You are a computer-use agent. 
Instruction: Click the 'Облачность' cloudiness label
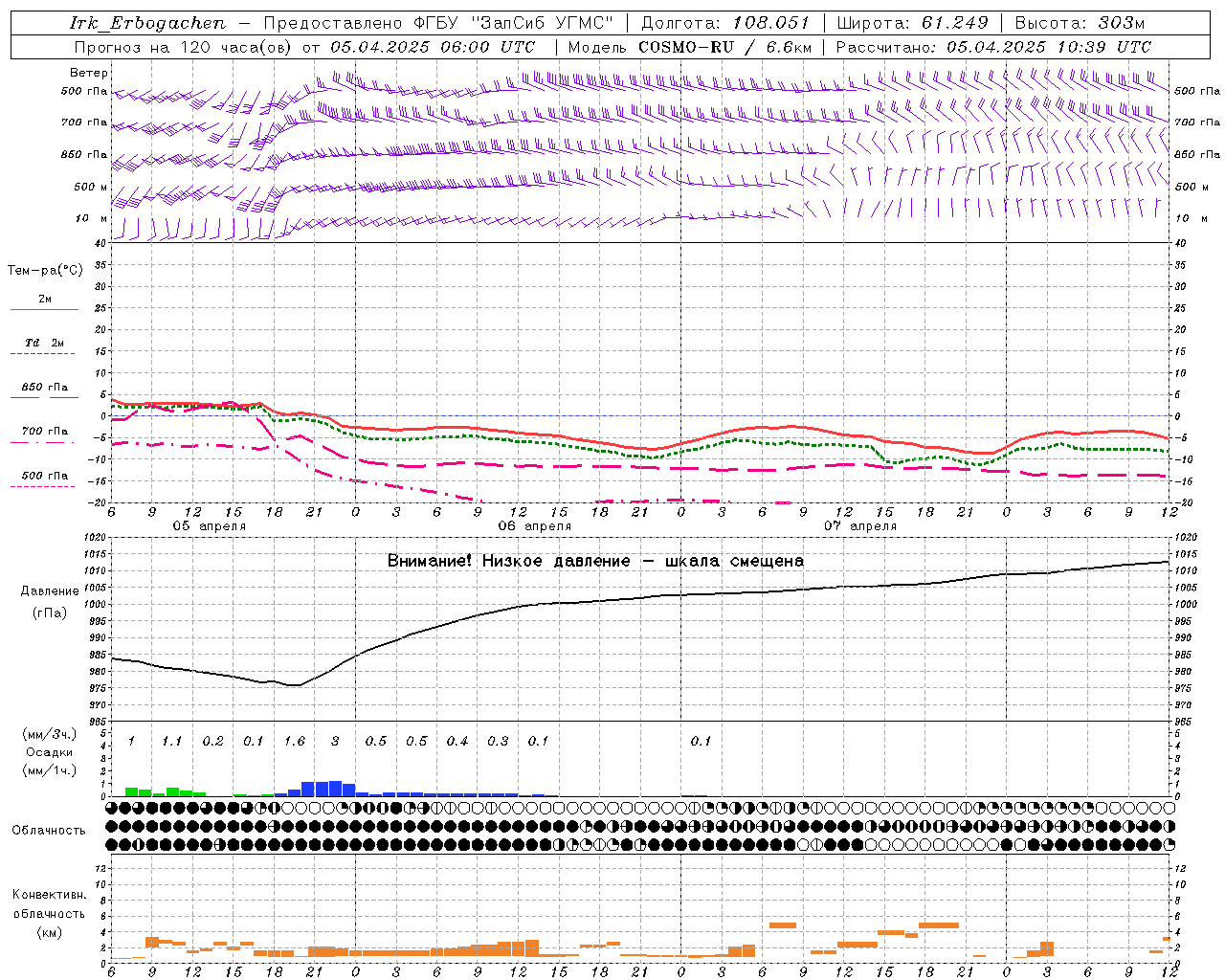point(49,830)
